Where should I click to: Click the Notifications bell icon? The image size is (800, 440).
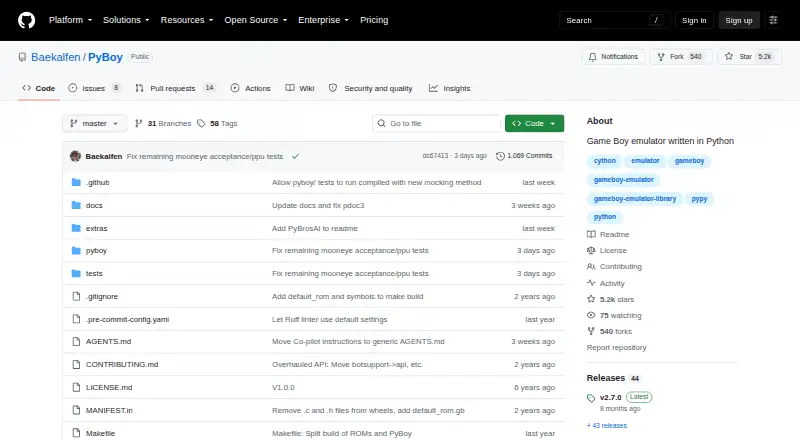tap(592, 57)
